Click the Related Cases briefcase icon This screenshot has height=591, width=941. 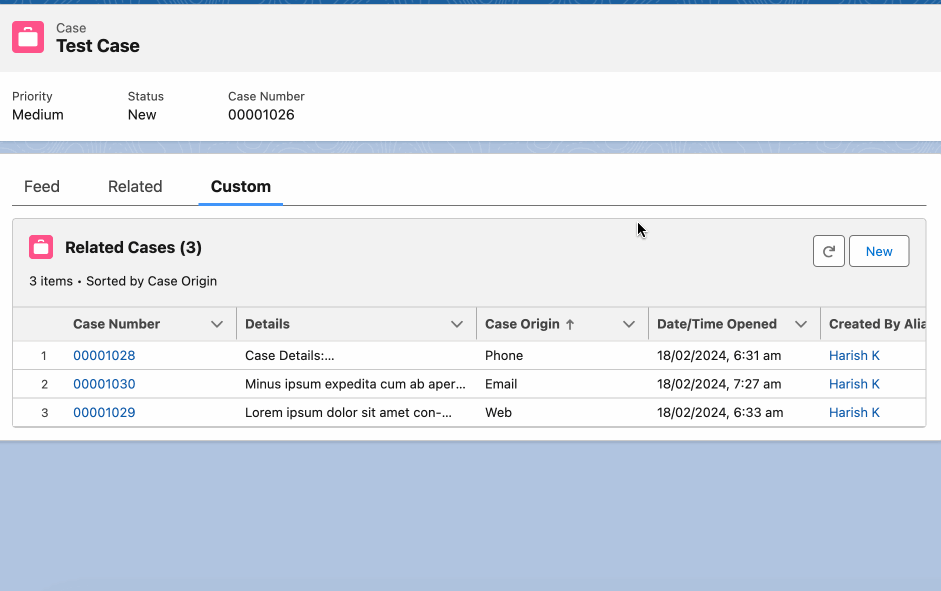(41, 247)
